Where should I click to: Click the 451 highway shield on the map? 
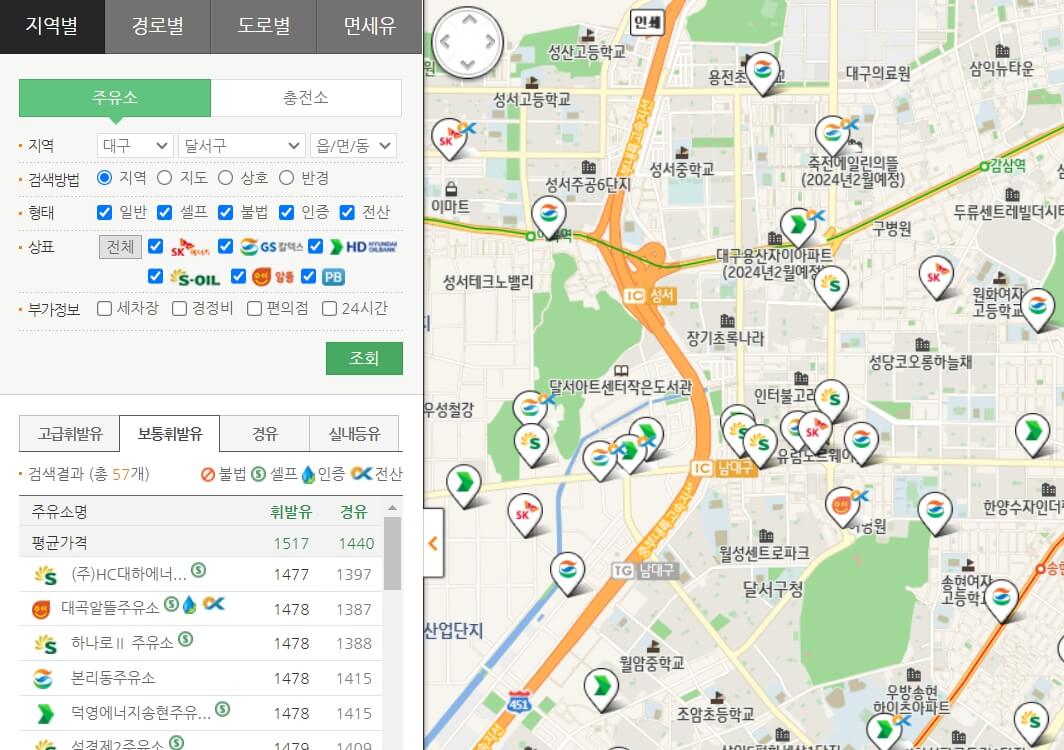[x=519, y=703]
